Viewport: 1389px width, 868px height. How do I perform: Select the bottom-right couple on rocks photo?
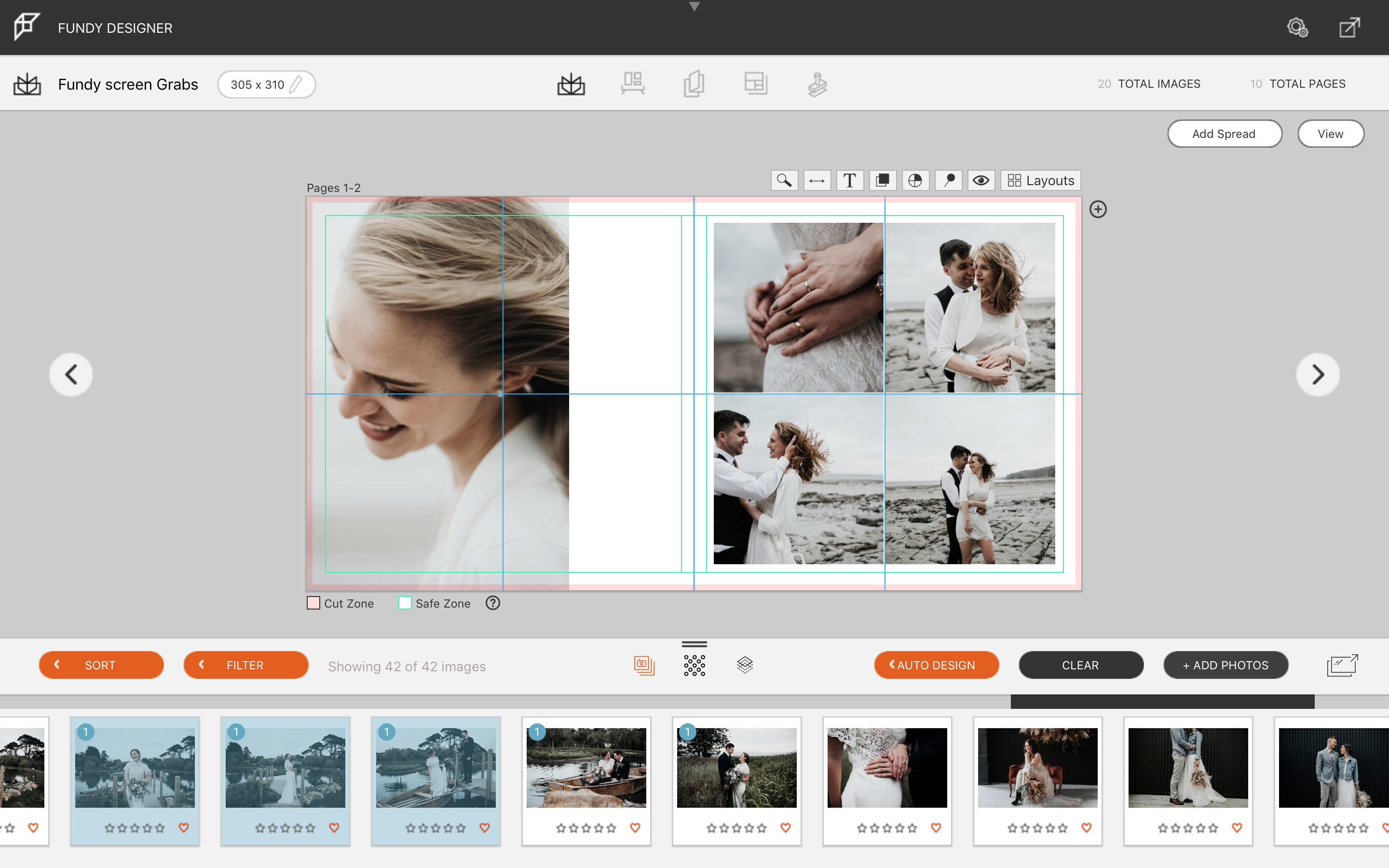970,479
